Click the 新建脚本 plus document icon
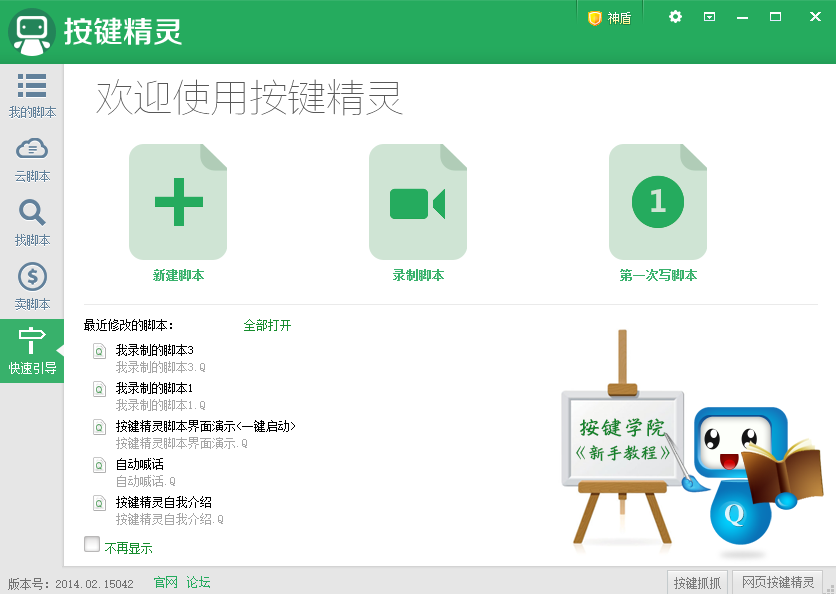The height and width of the screenshot is (594, 836). 178,202
